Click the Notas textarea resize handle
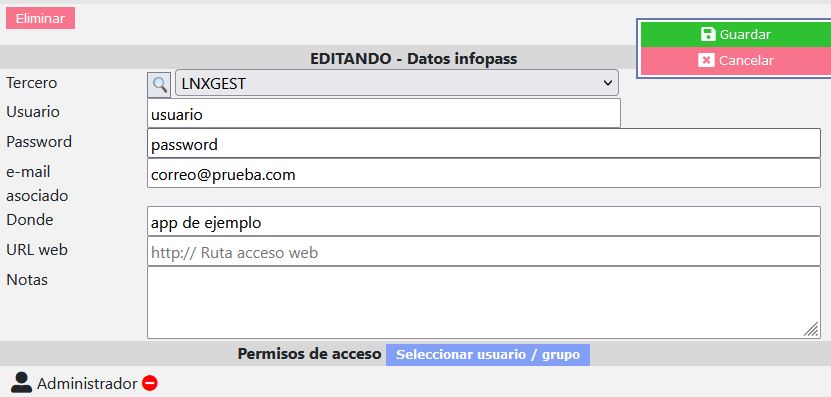Image resolution: width=831 pixels, height=397 pixels. pyautogui.click(x=811, y=329)
